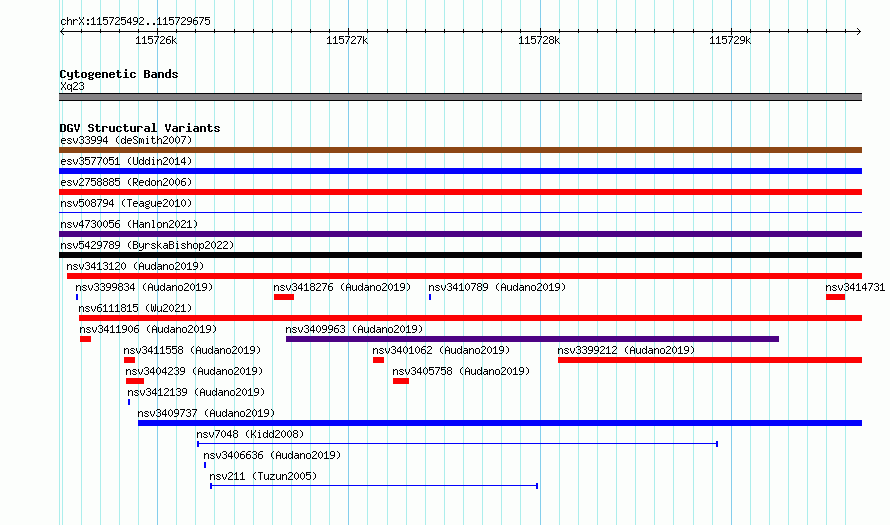Select the red bar under nsv3414731
The width and height of the screenshot is (890, 525).
click(836, 297)
